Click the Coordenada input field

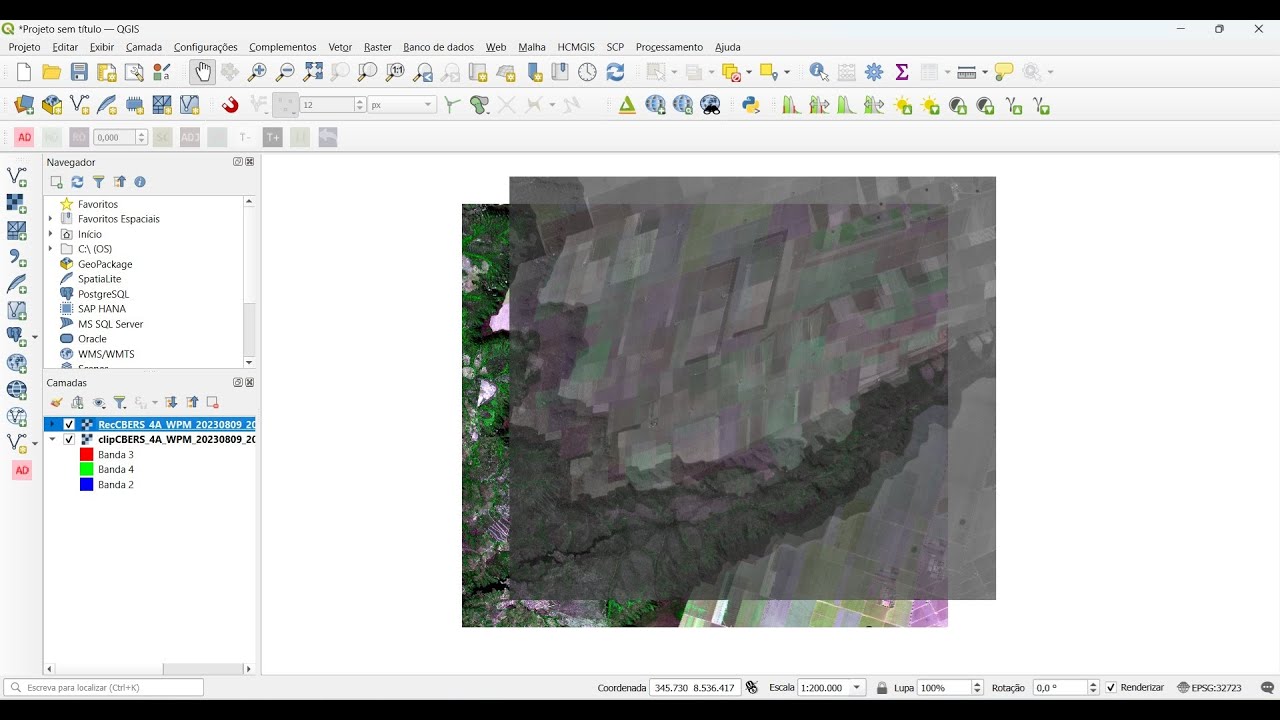(695, 688)
